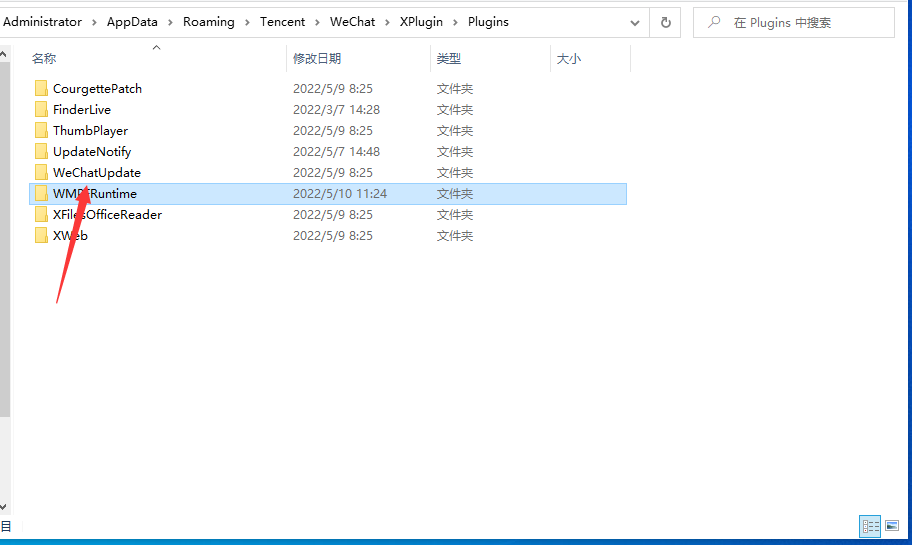Click 文件夹 type in the FinderLive row
This screenshot has height=545, width=912.
click(455, 109)
